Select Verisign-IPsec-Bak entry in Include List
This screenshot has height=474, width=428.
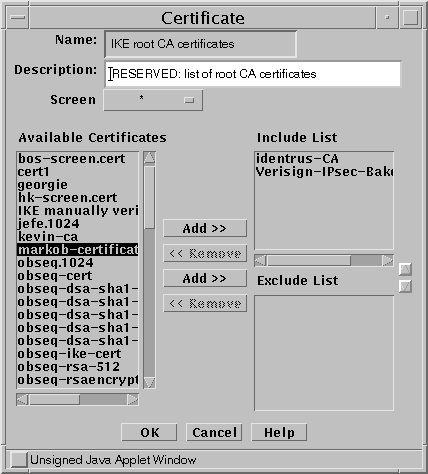coord(324,172)
